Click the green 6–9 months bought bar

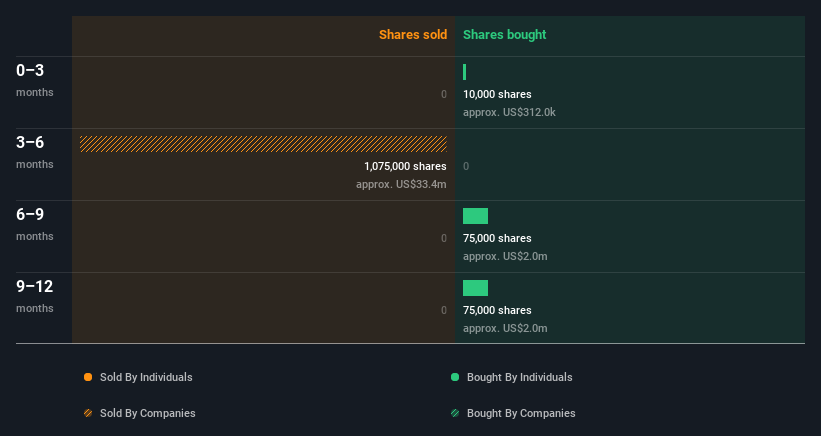pos(475,216)
